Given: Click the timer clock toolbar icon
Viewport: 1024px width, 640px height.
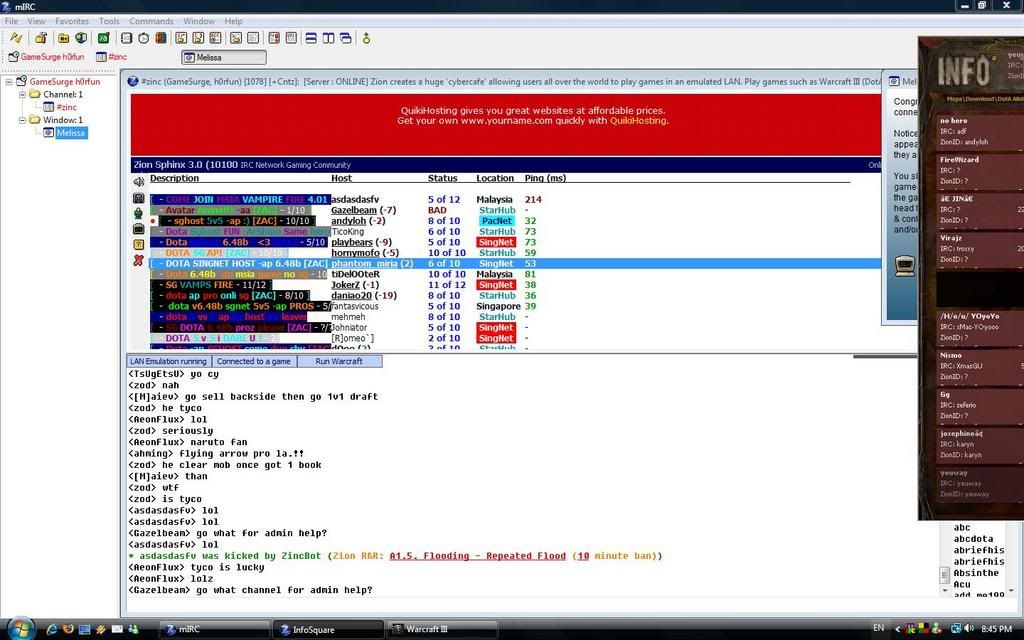Looking at the screenshot, I should pyautogui.click(x=144, y=38).
